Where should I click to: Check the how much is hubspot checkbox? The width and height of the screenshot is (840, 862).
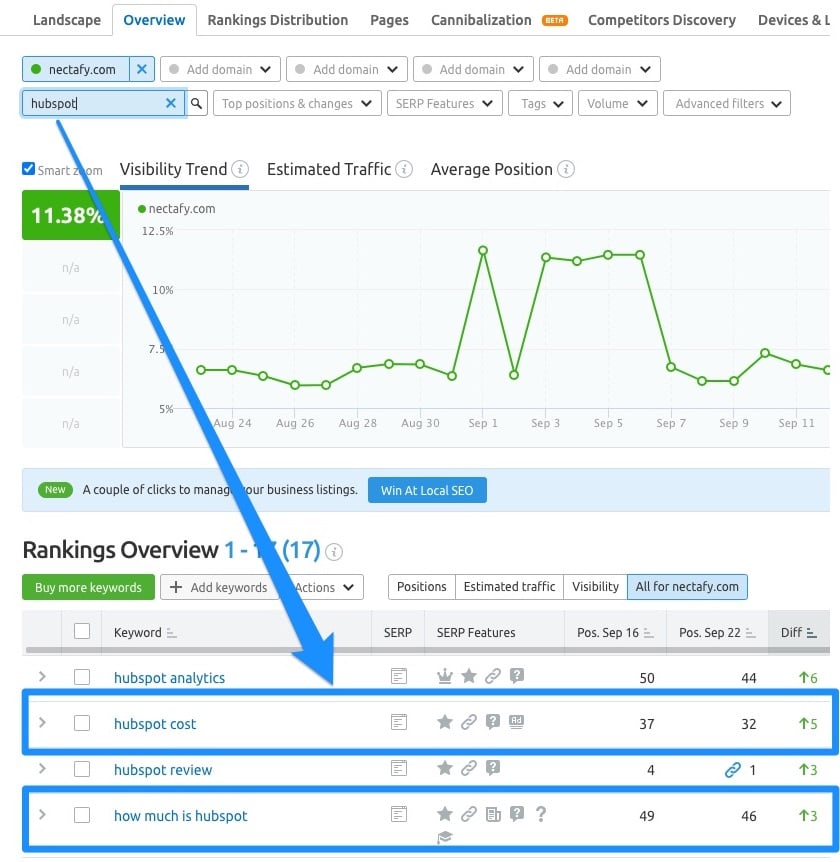pyautogui.click(x=82, y=815)
